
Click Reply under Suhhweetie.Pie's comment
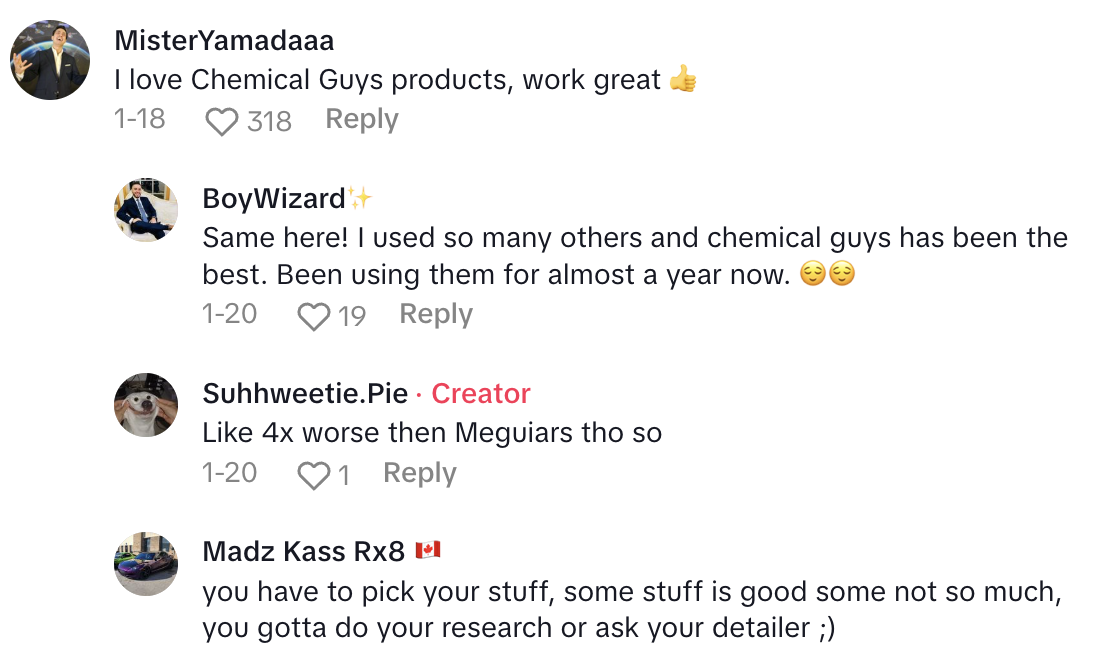click(x=419, y=473)
